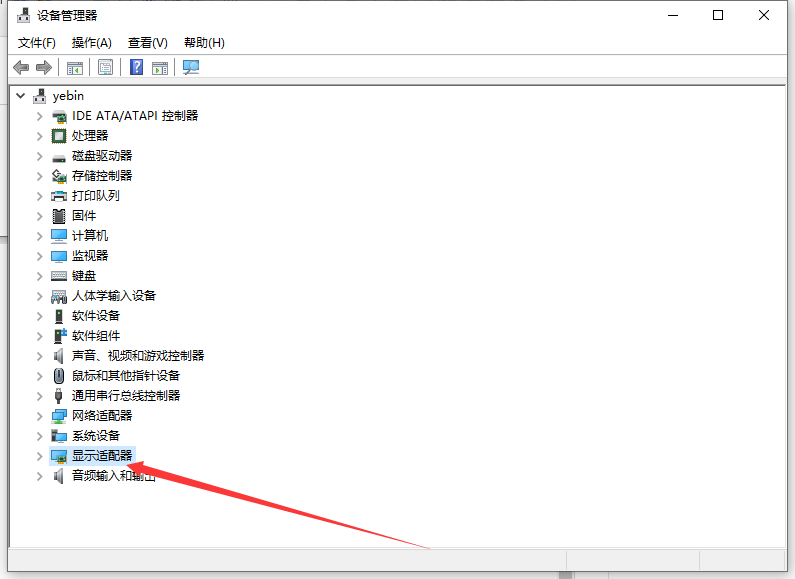Click the Properties toolbar icon
Screen dimensions: 795x579
pyautogui.click(x=105, y=67)
